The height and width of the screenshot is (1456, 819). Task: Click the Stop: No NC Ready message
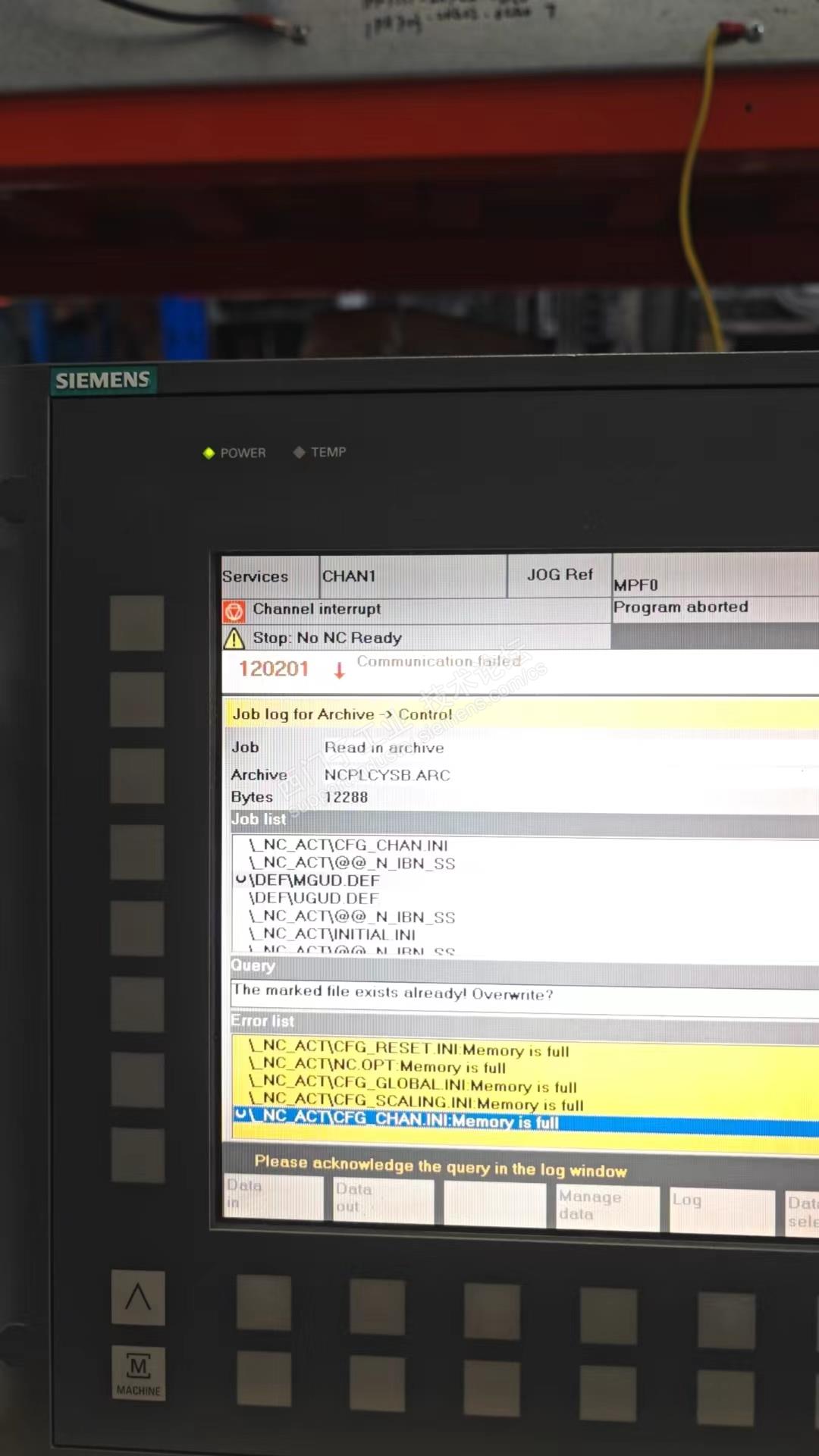pyautogui.click(x=327, y=638)
